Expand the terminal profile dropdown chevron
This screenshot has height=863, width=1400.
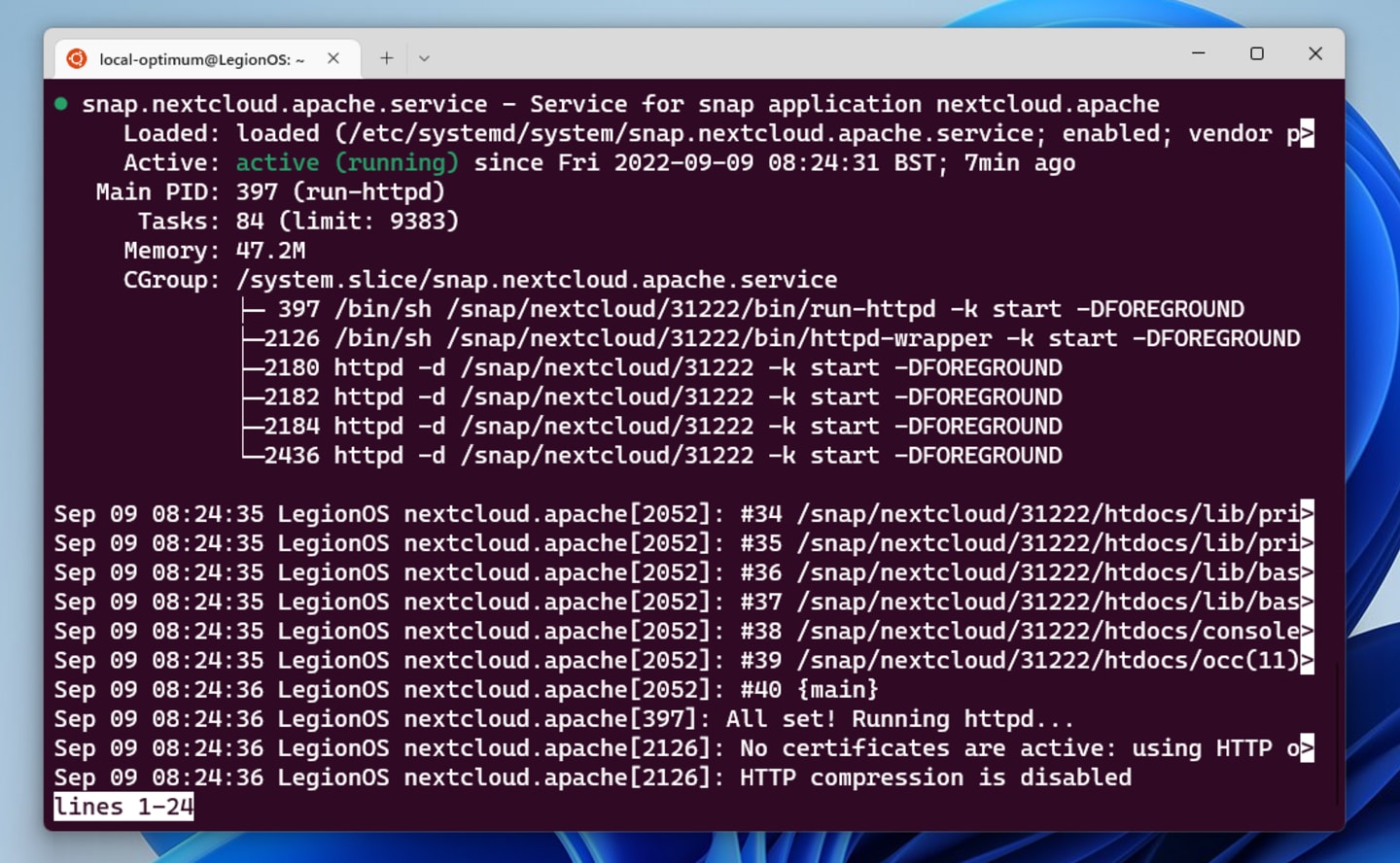point(424,58)
